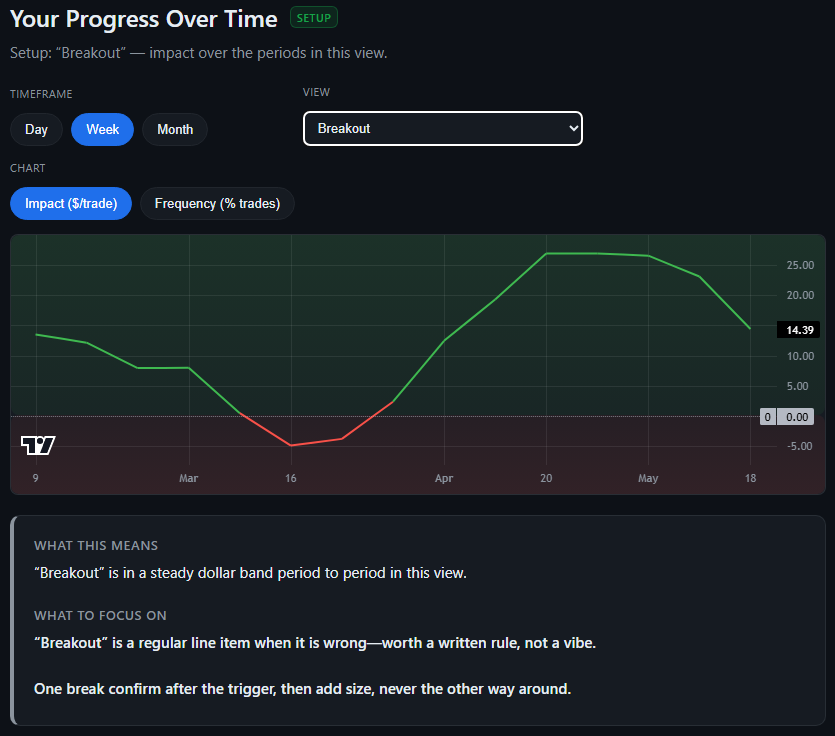Screen dimensions: 835x736
Task: Click the 0 marker beside 0.00
Action: coord(767,417)
